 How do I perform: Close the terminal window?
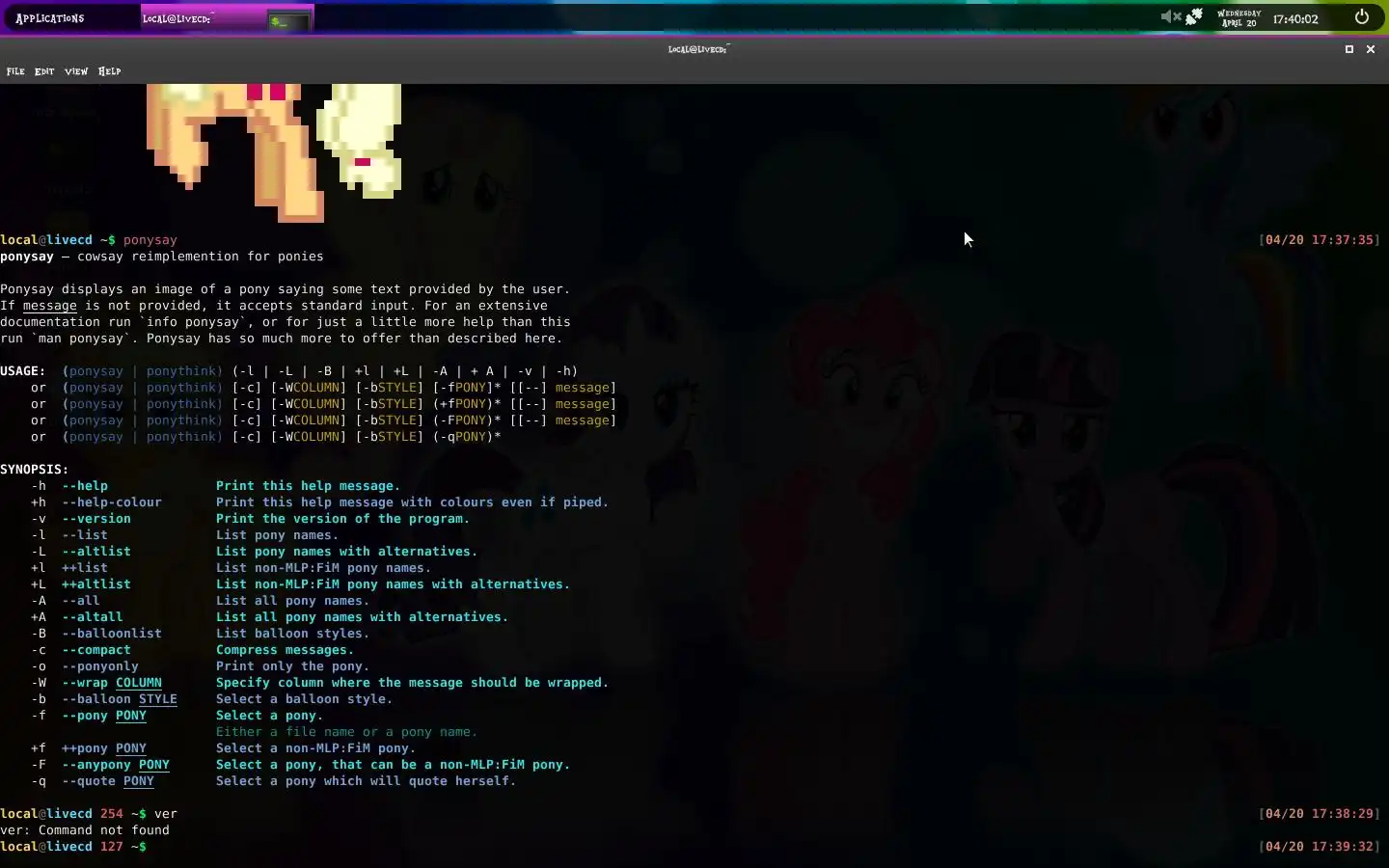tap(1371, 49)
